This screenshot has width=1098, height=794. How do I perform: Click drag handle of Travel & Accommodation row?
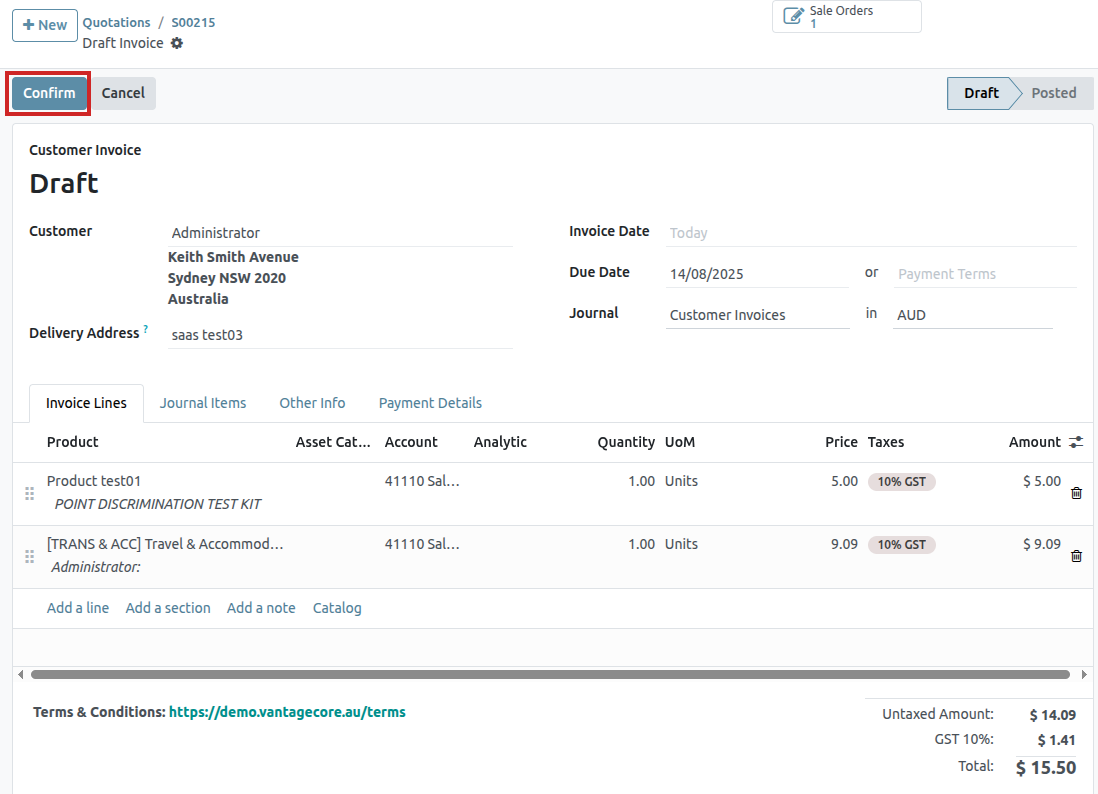[x=29, y=556]
